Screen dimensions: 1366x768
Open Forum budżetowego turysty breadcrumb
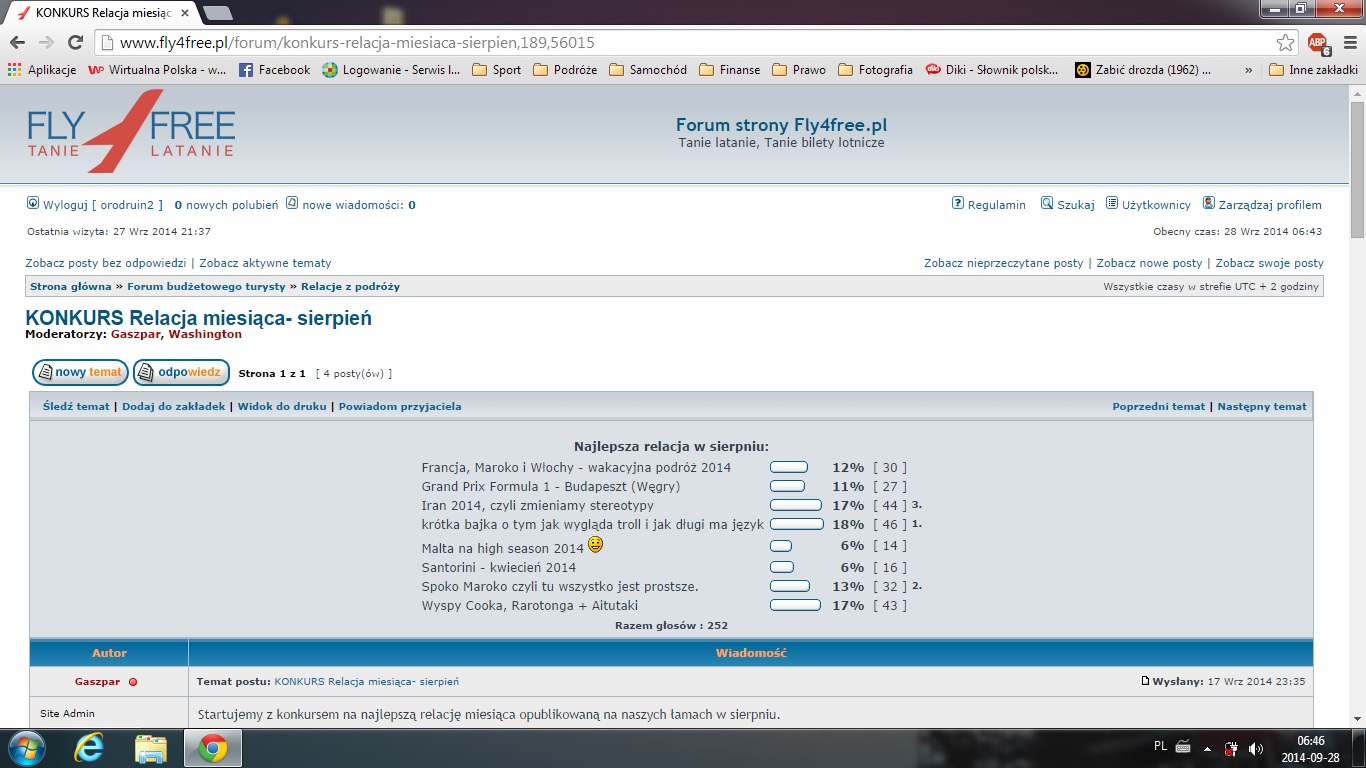[x=206, y=287]
